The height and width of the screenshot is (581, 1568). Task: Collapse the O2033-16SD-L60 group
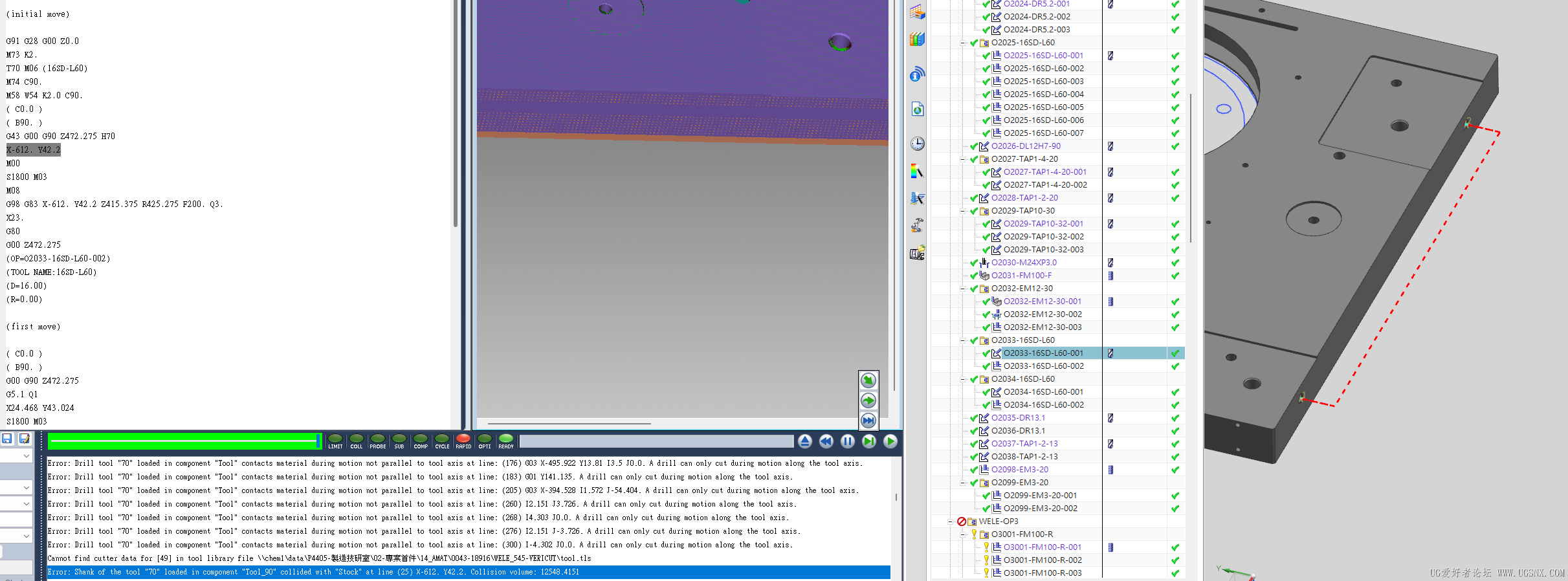[x=962, y=340]
